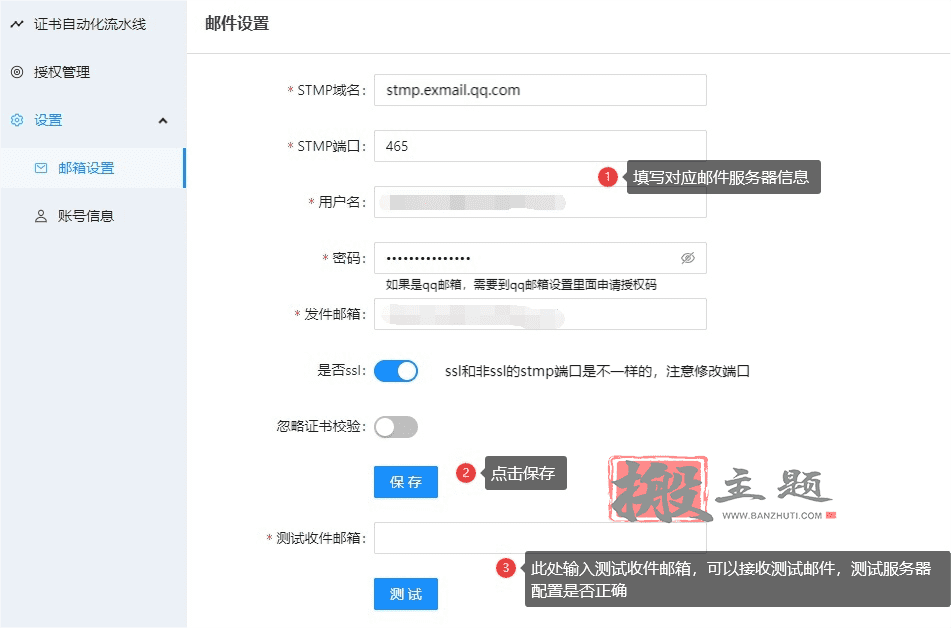951x628 pixels.
Task: Click the 密码 input field
Action: (540, 258)
